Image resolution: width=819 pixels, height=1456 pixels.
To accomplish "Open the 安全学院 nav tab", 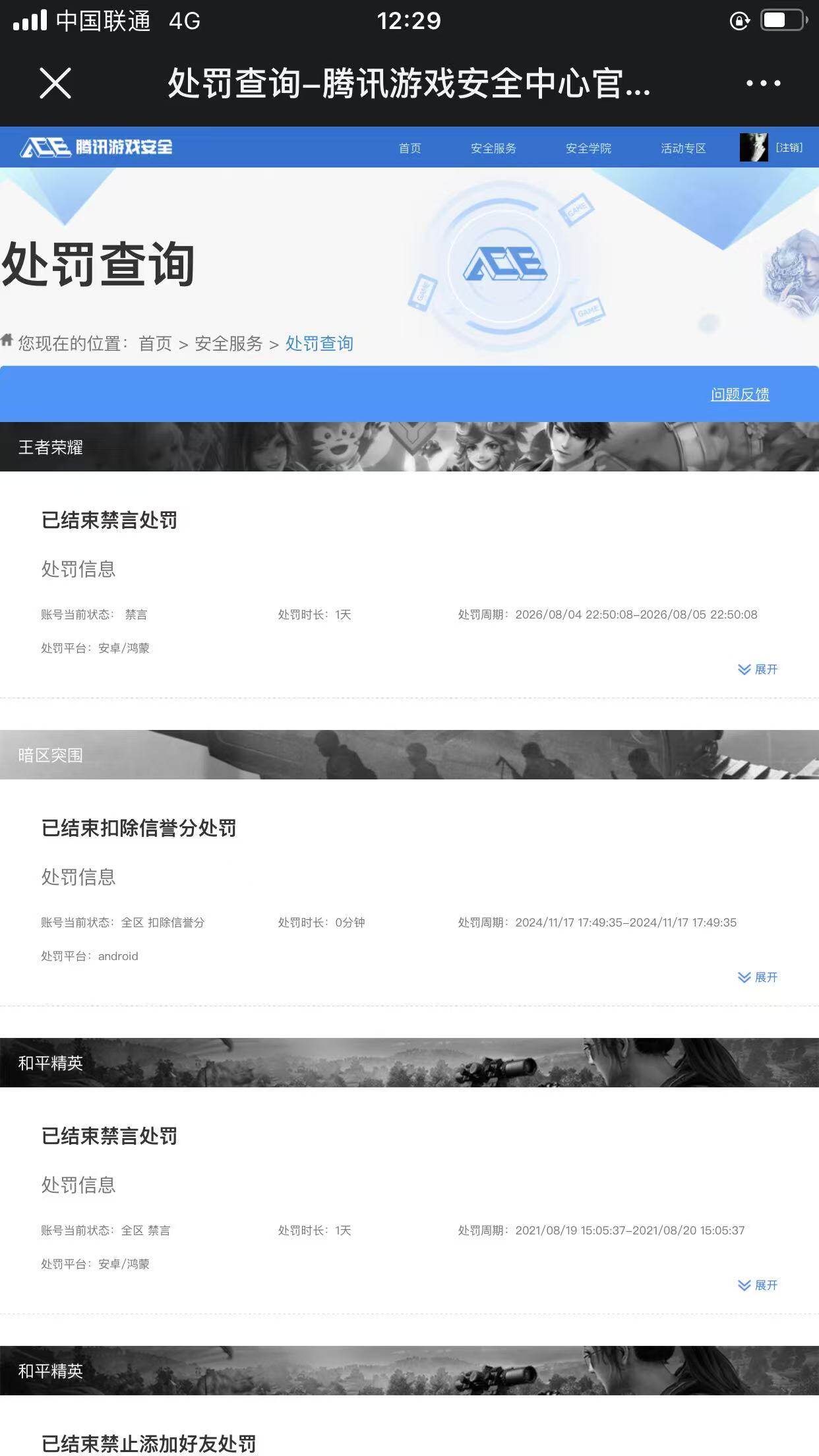I will pos(588,148).
